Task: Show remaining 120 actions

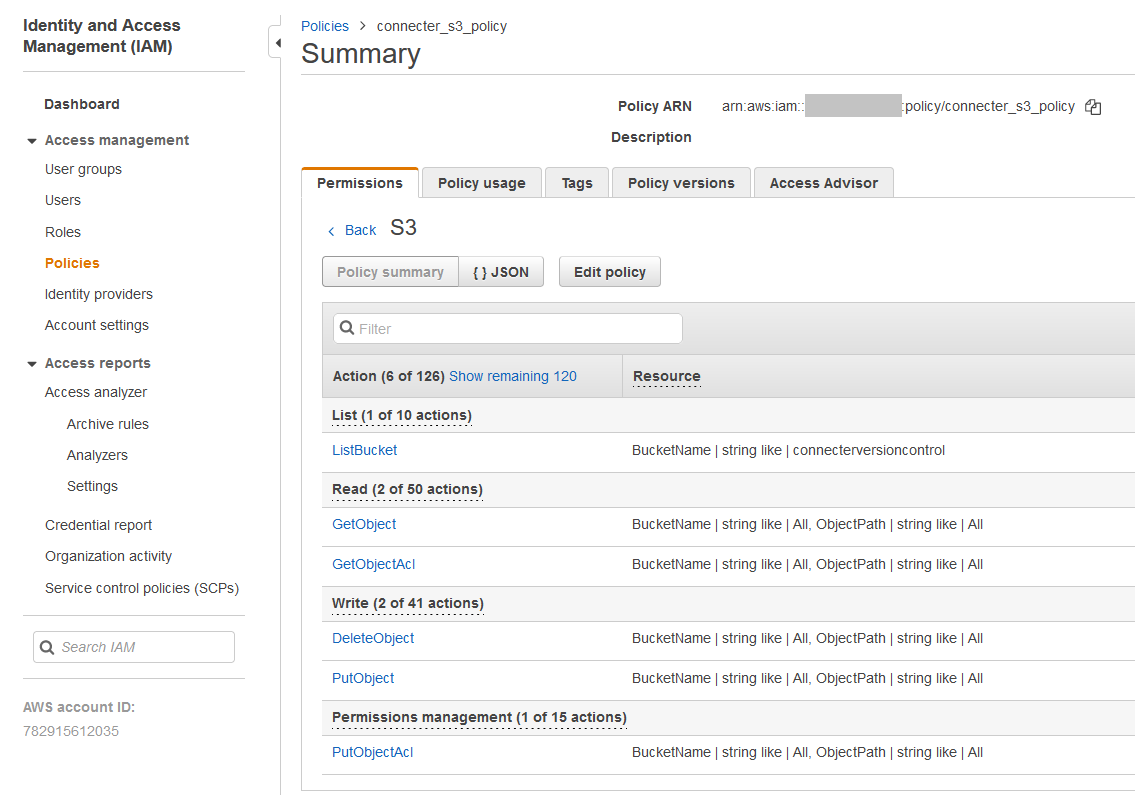Action: (x=512, y=376)
